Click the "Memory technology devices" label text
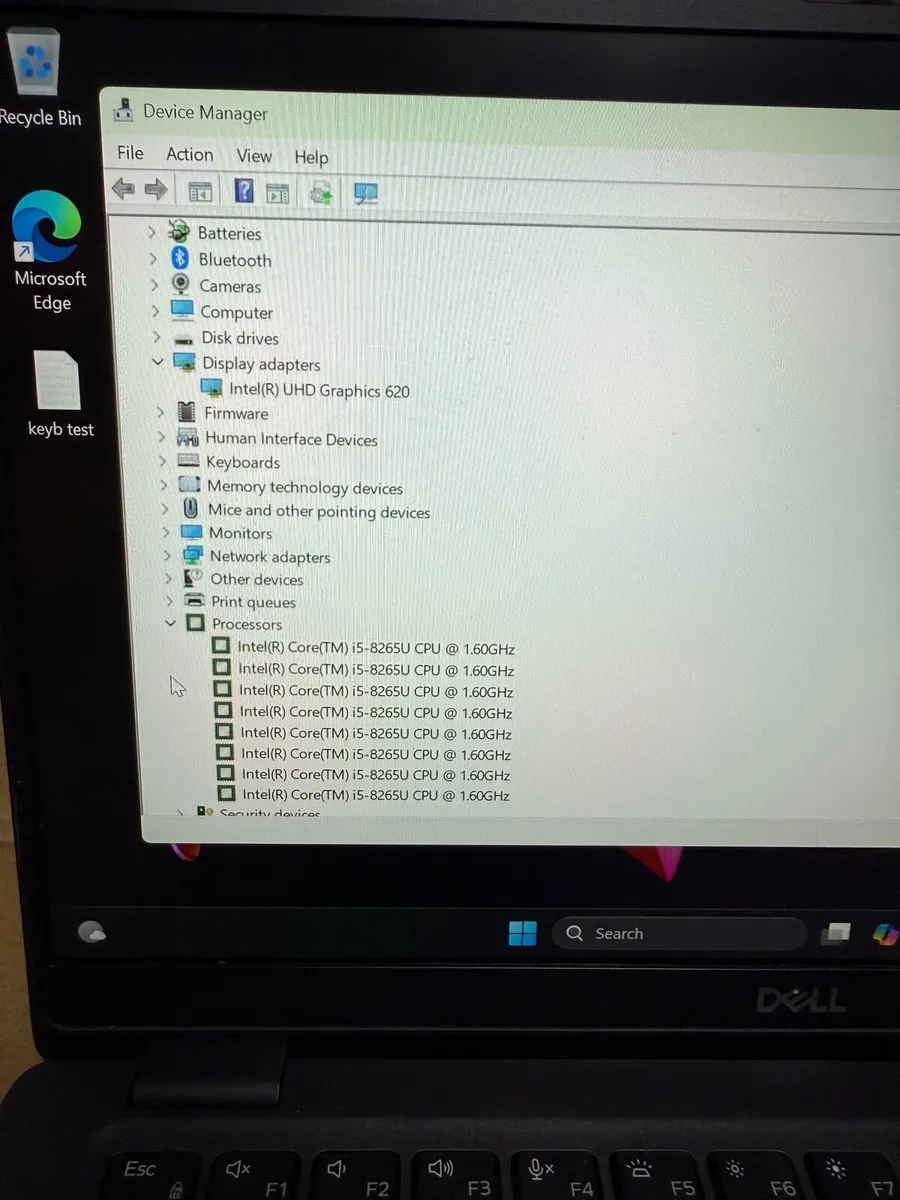 305,487
